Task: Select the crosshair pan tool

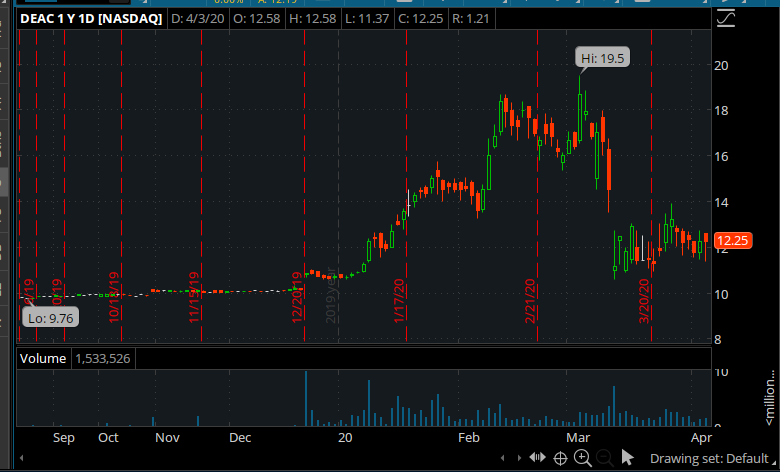Action: pos(560,458)
